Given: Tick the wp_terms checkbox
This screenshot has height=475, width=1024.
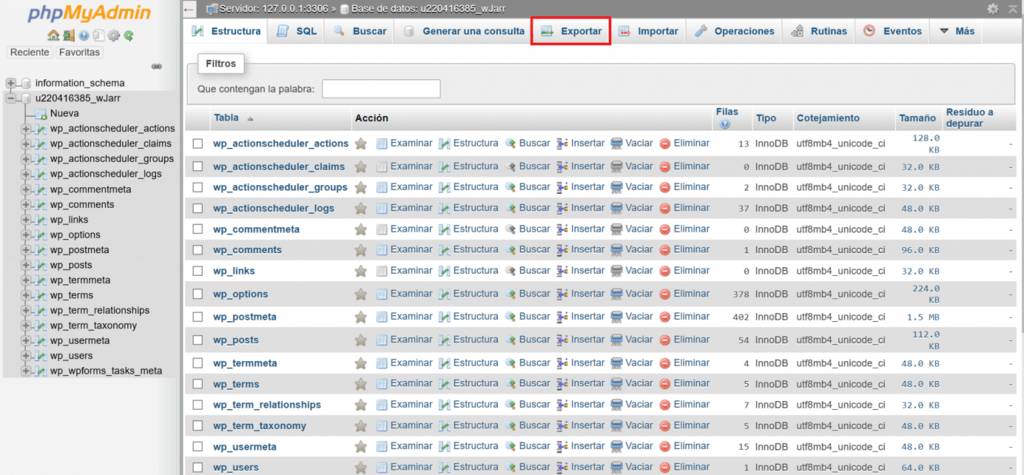Looking at the screenshot, I should pos(198,384).
